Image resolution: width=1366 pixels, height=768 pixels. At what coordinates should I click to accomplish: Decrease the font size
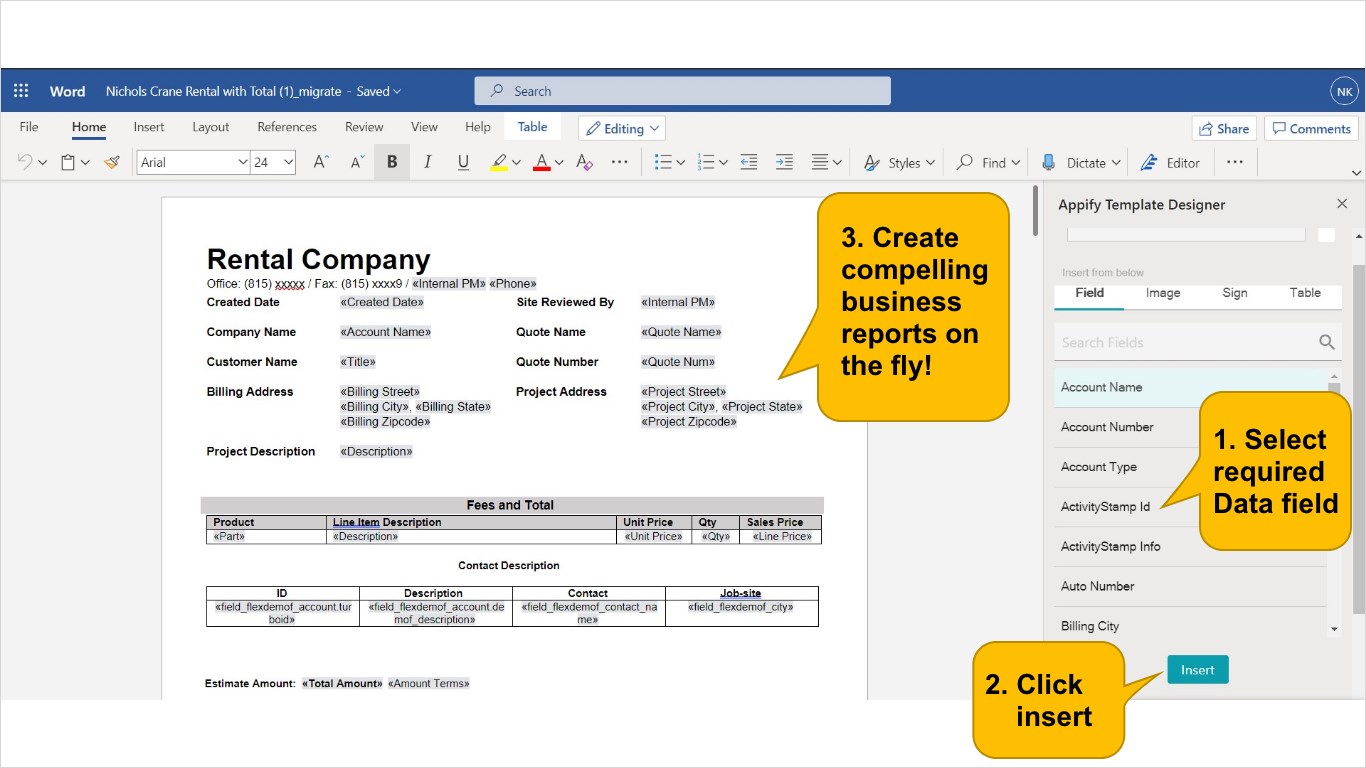click(357, 162)
